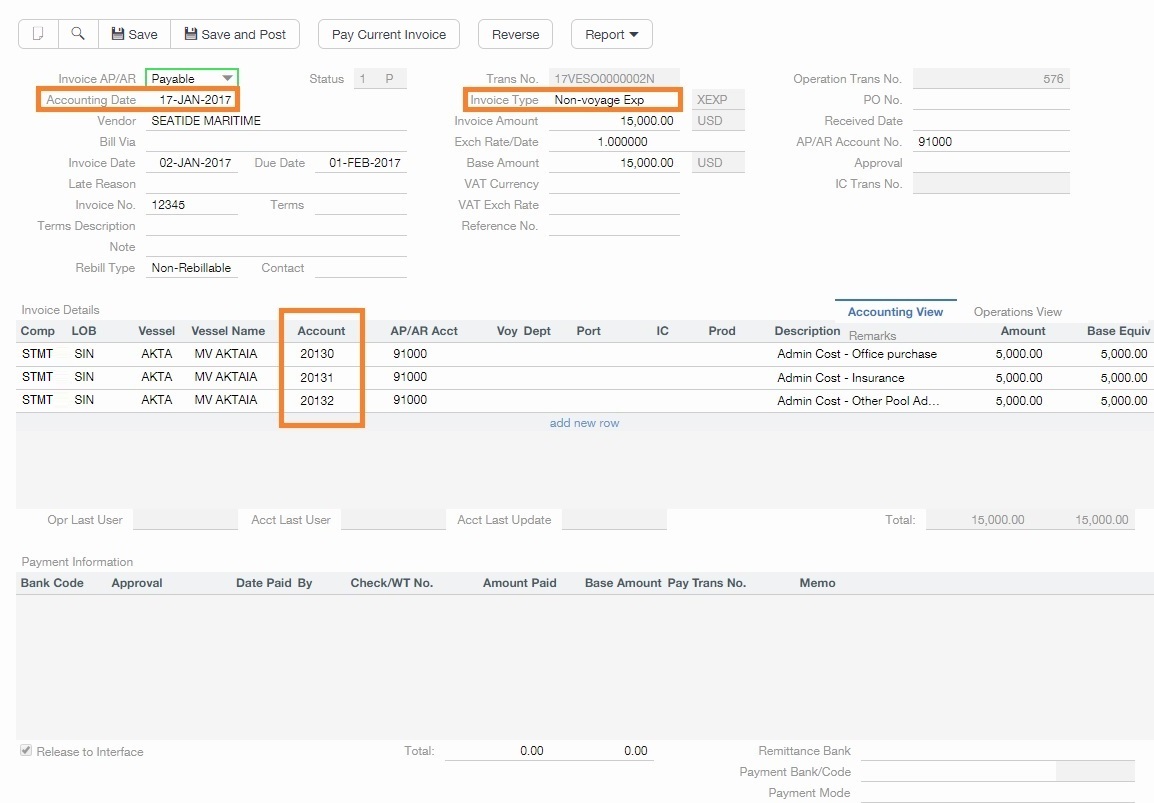Image resolution: width=1154 pixels, height=803 pixels.
Task: Click the Reverse button
Action: [514, 33]
